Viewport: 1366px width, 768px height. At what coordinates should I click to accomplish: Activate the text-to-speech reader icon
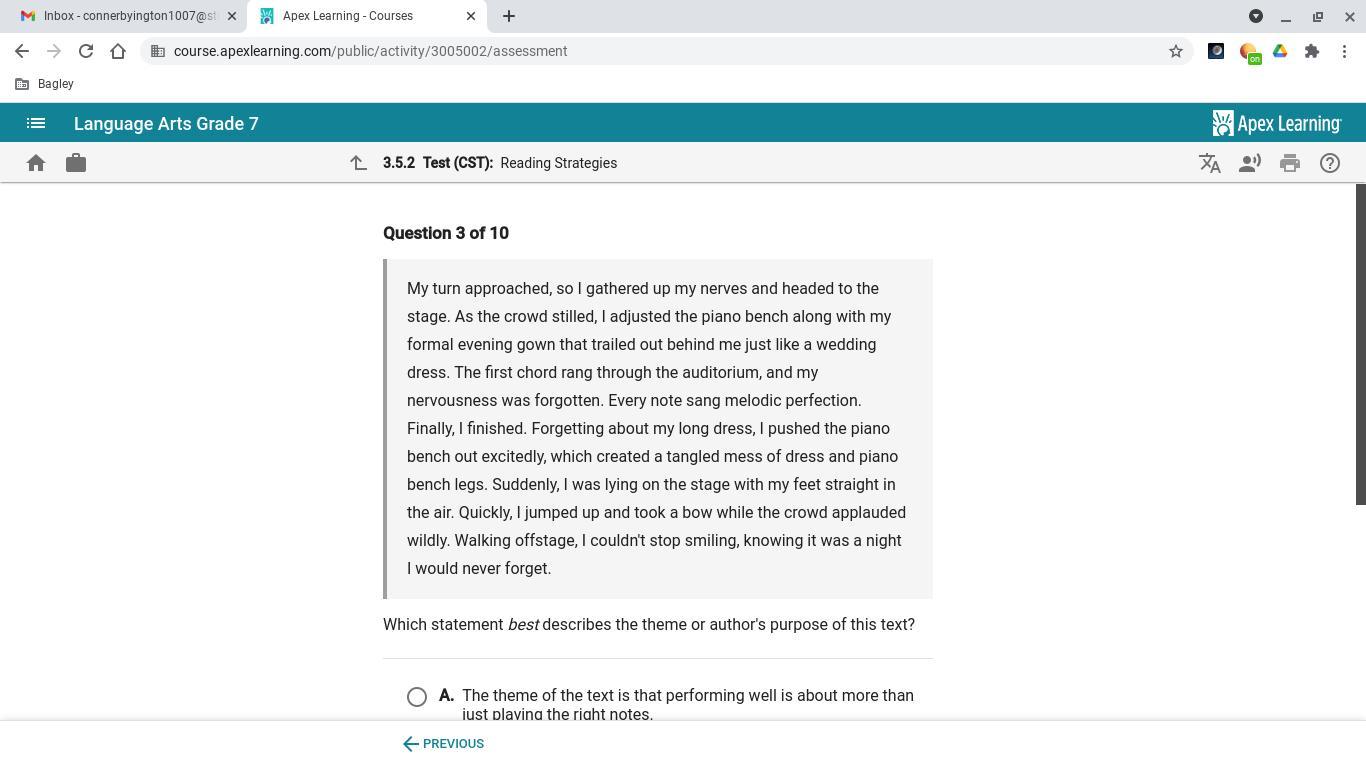coord(1250,163)
